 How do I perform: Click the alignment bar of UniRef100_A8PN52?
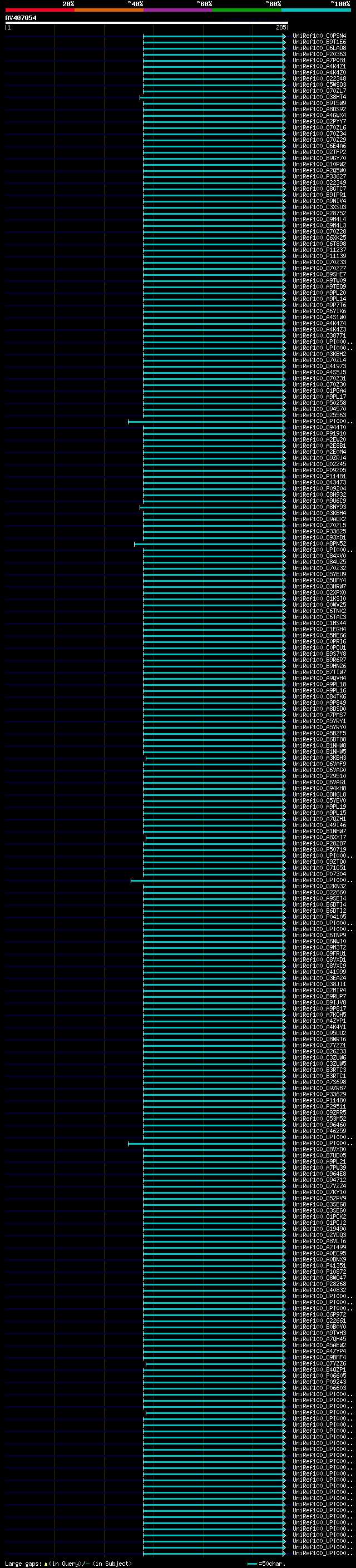pyautogui.click(x=210, y=544)
